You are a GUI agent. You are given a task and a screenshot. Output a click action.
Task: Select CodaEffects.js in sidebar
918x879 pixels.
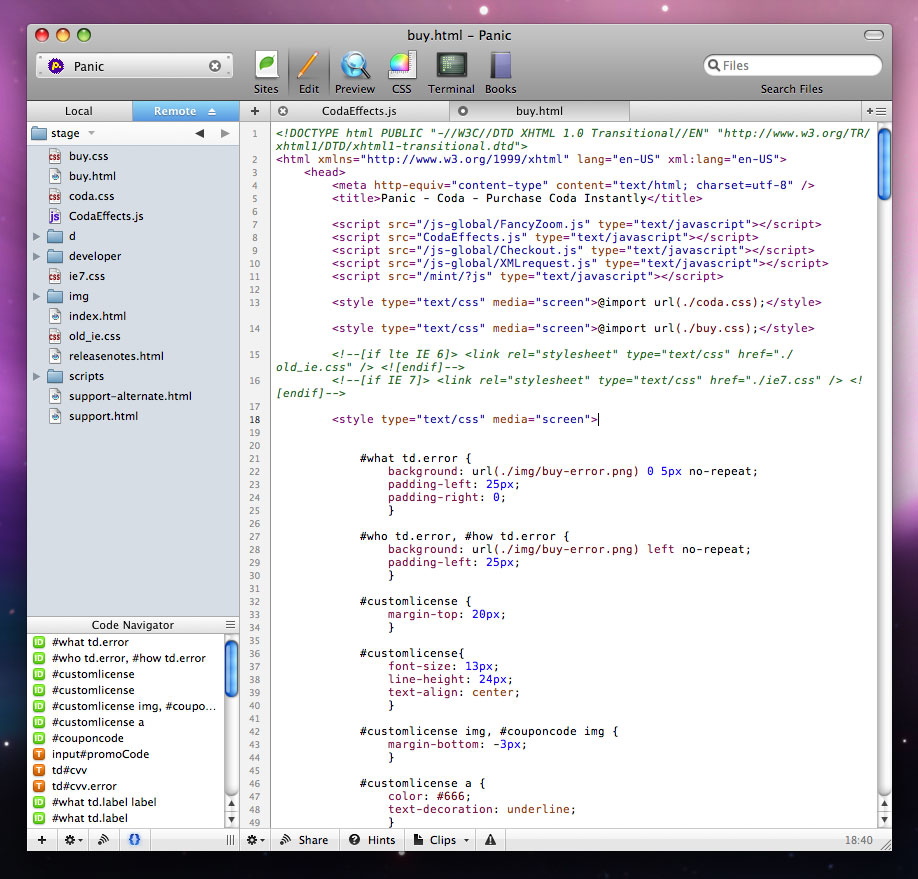point(133,216)
